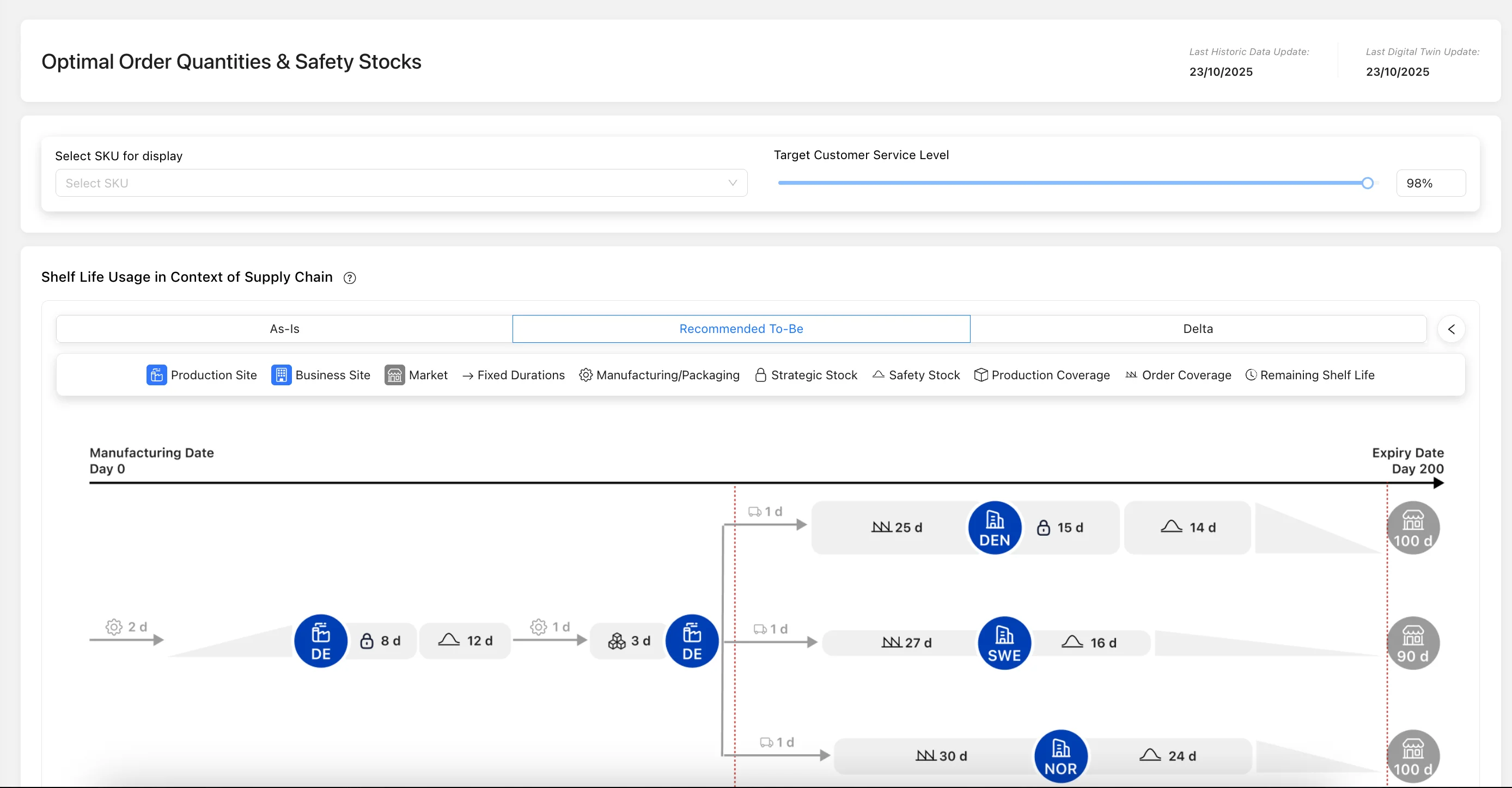Select the Production Site legend icon
The width and height of the screenshot is (1512, 788).
click(x=156, y=374)
